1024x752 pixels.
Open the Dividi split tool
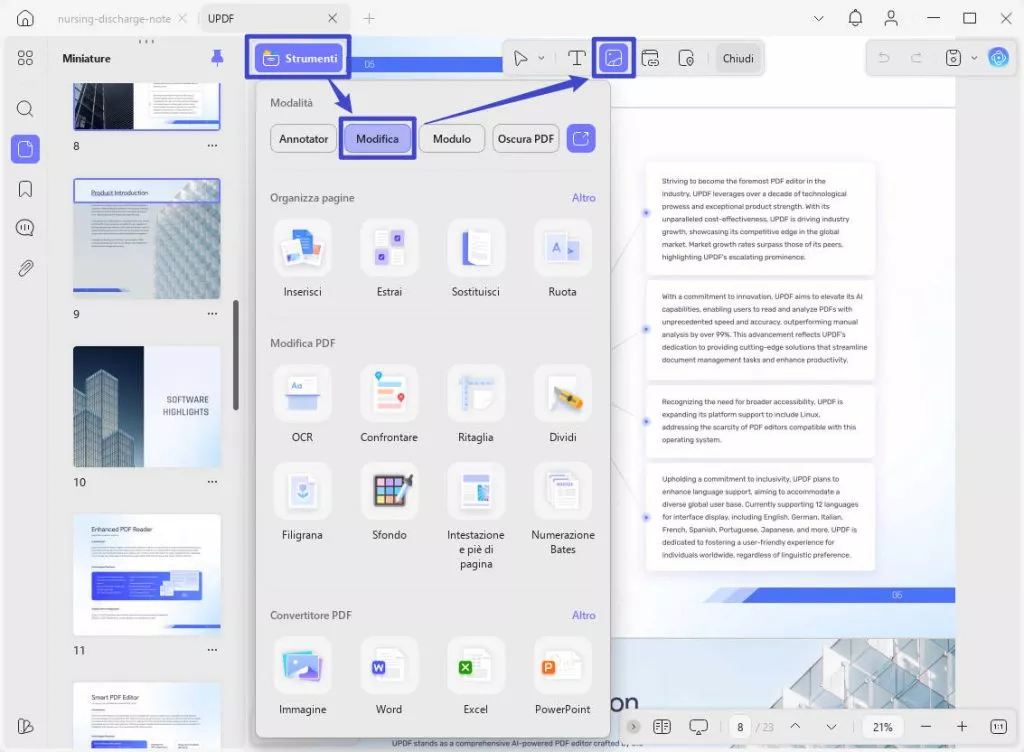(562, 394)
